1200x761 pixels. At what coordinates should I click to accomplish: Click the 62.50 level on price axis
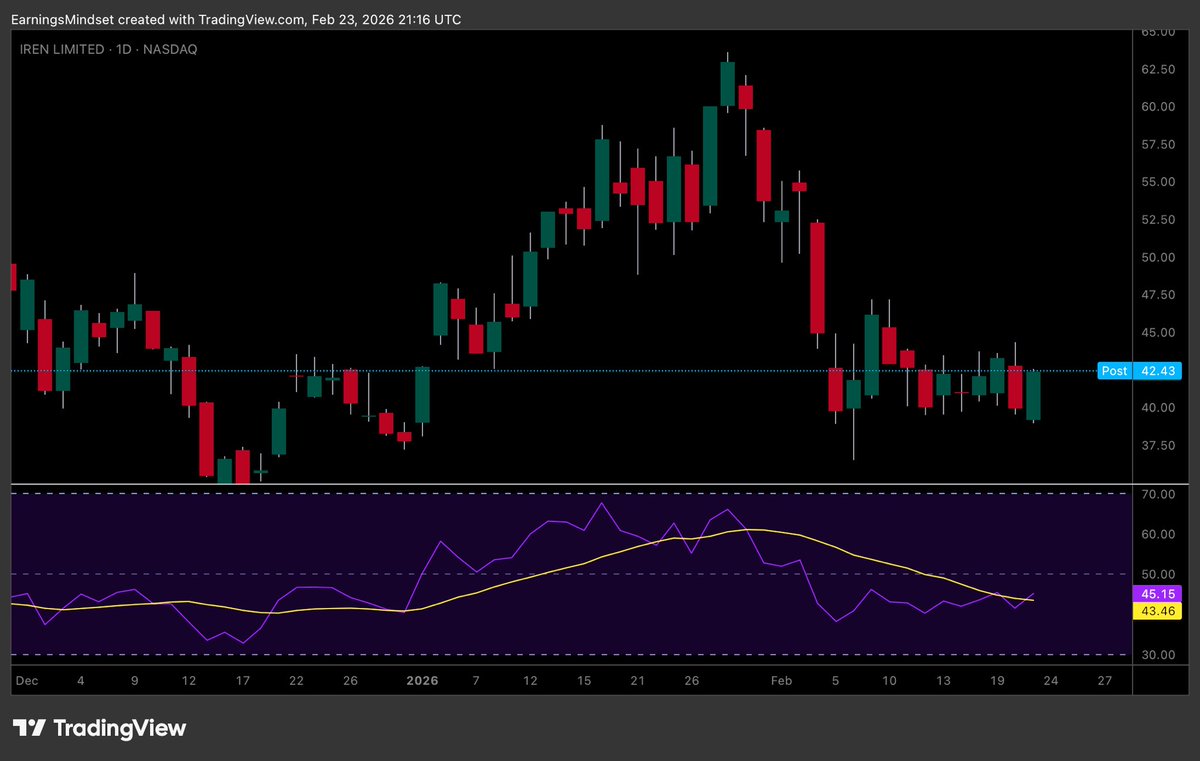(x=1157, y=69)
